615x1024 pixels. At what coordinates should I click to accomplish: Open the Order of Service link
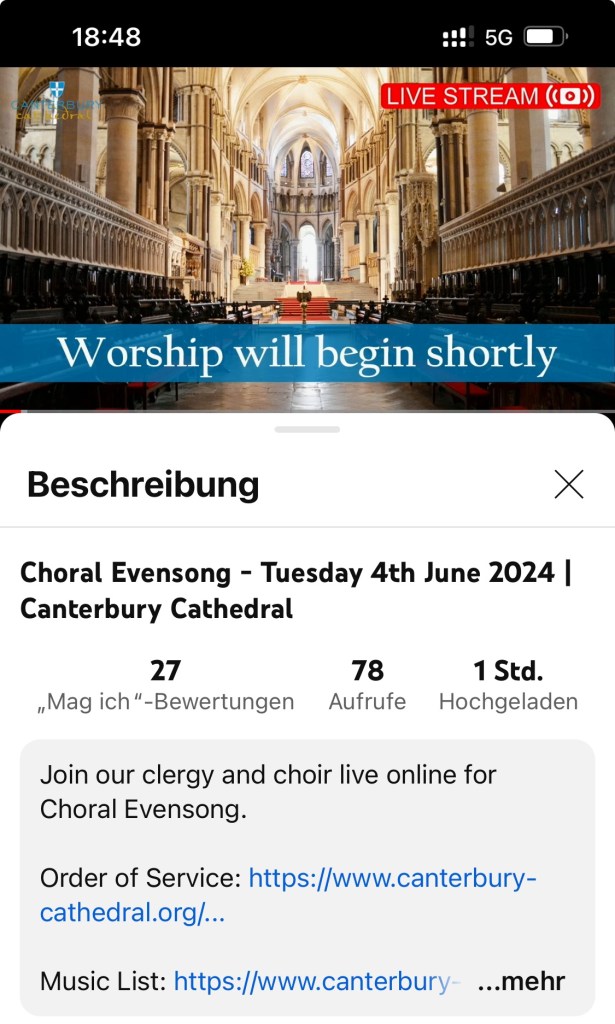pos(392,879)
